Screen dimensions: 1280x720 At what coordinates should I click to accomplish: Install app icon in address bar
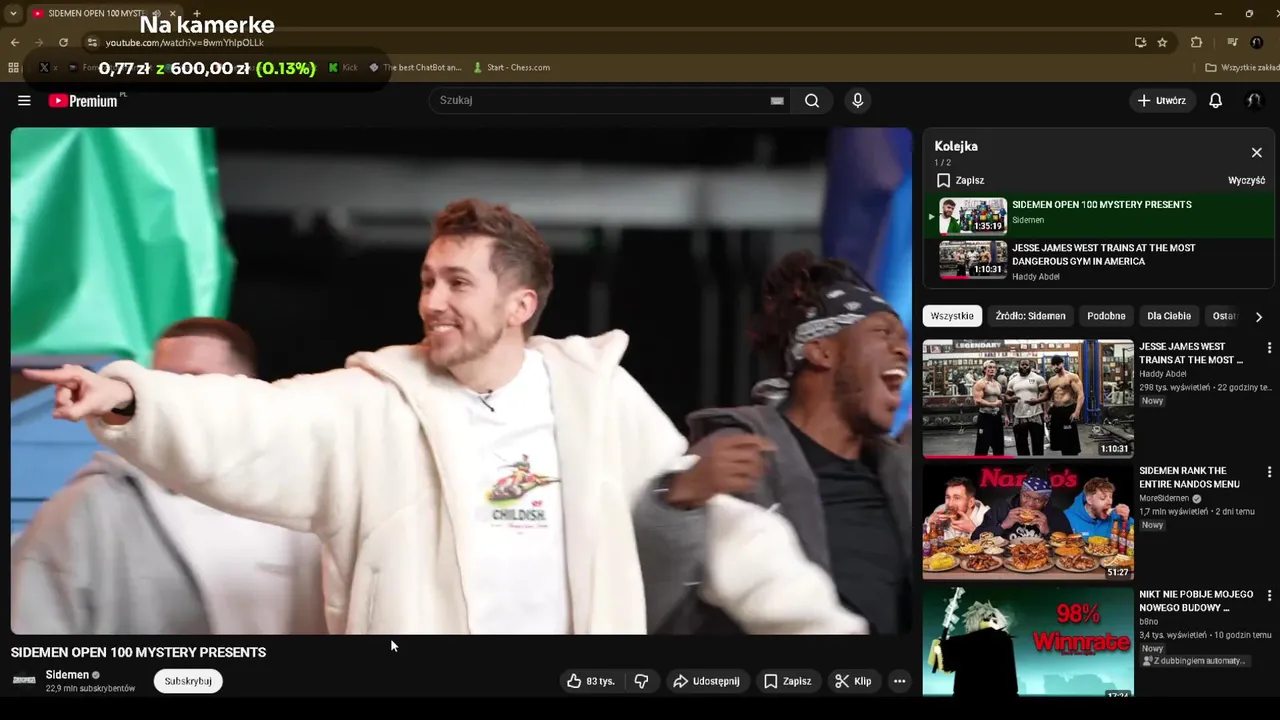coord(1140,42)
